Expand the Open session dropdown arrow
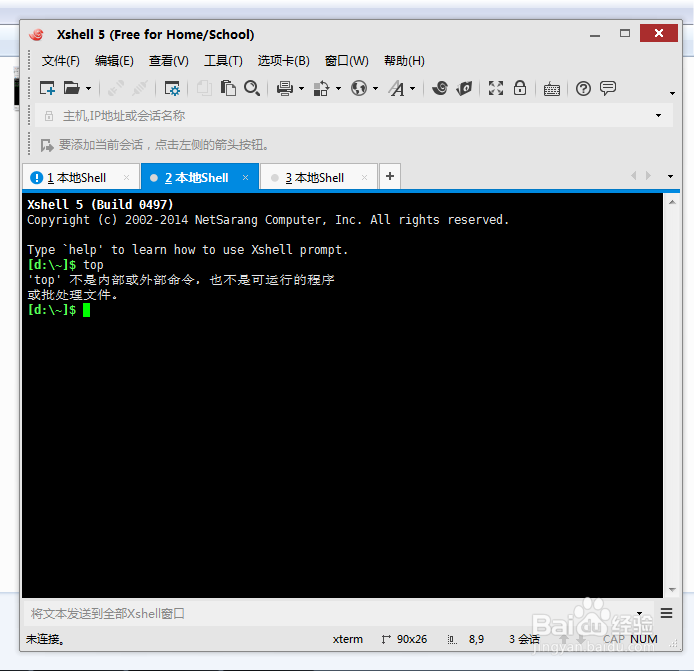Screen dimensions: 694x671 (89, 89)
